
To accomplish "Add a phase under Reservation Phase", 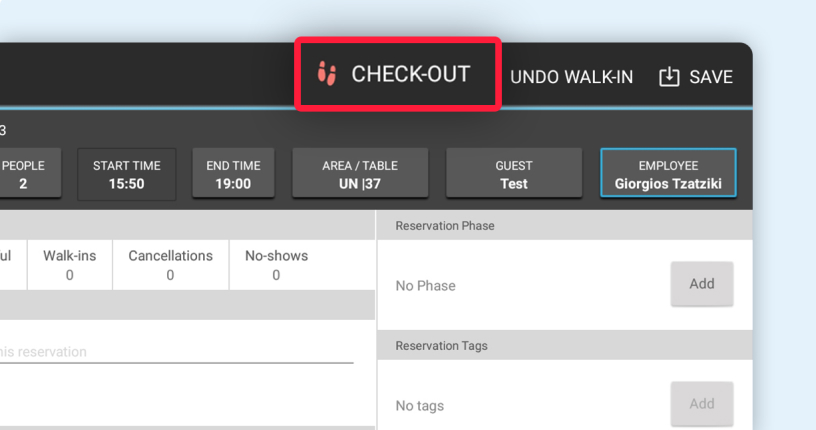I will [701, 284].
